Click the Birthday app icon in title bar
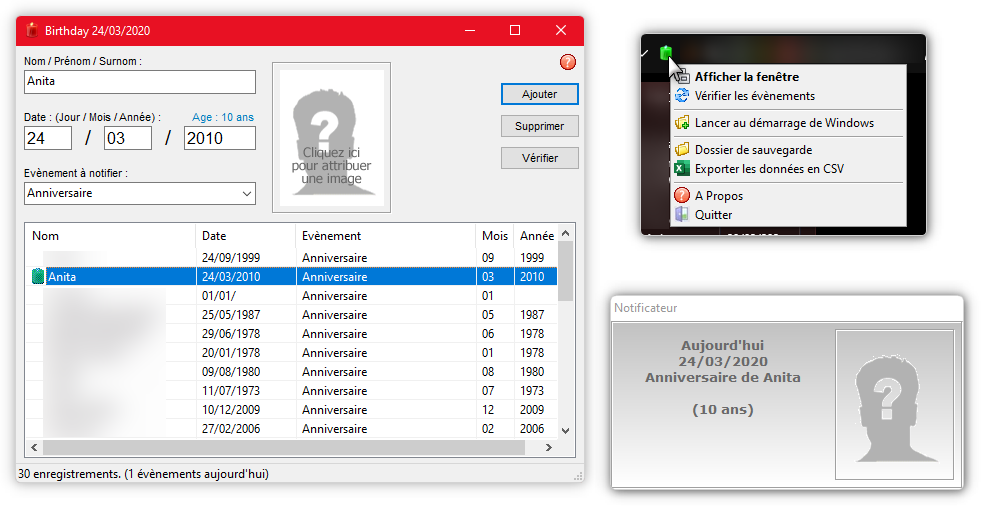 click(x=31, y=30)
